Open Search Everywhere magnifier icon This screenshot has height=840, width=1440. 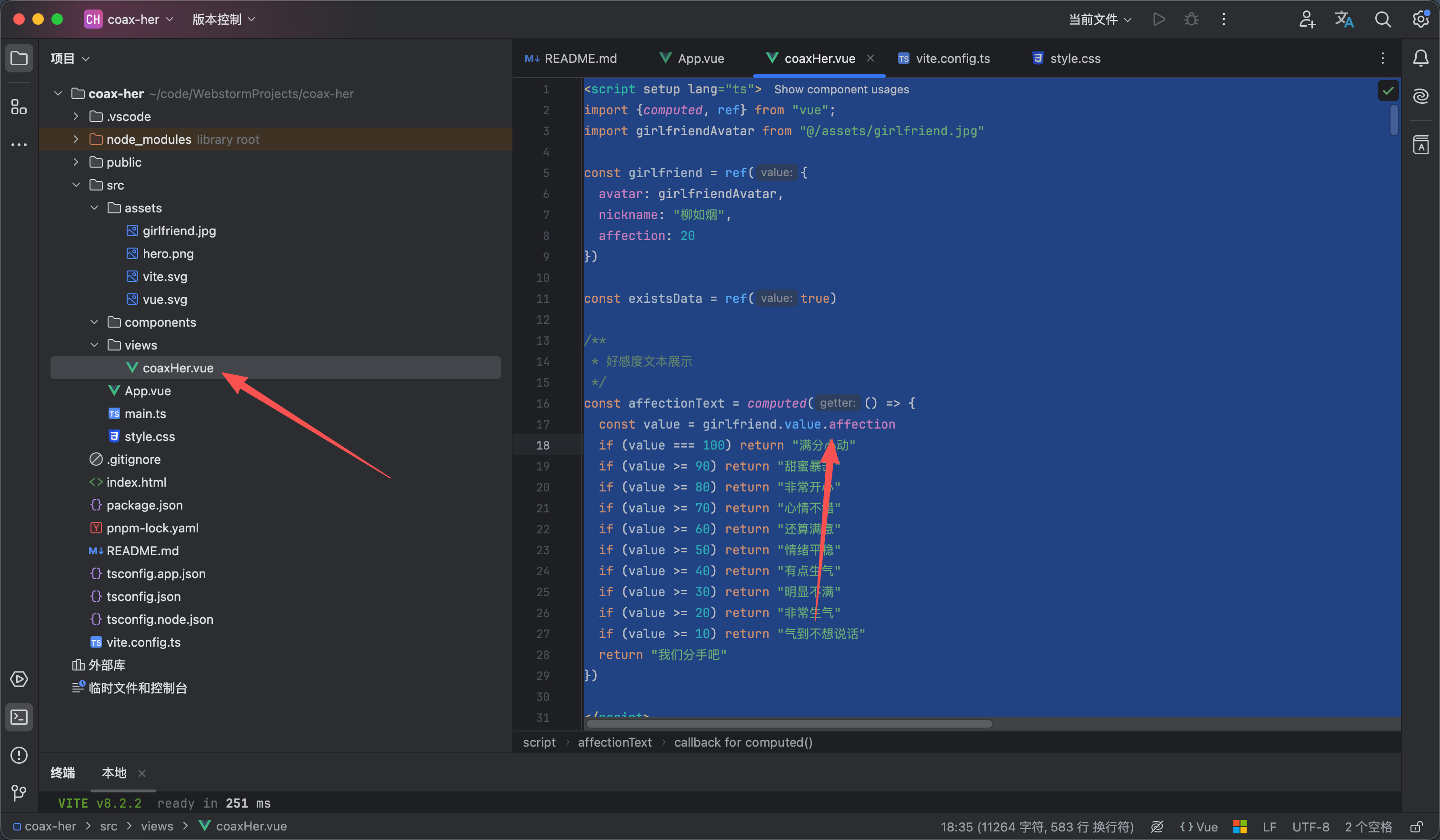1382,20
